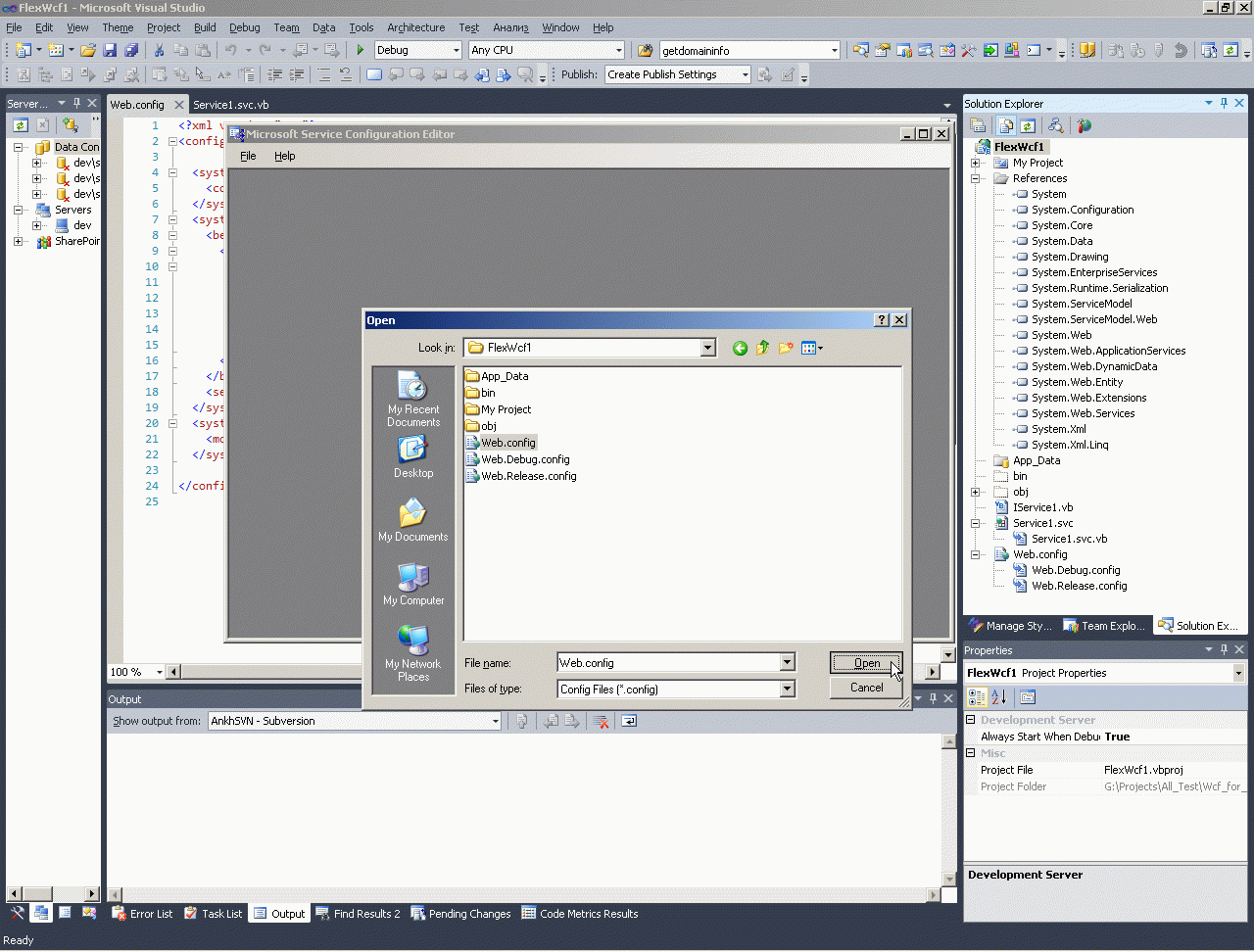Open the Debug configuration dropdown
Viewport: 1254px width, 952px height.
click(456, 50)
